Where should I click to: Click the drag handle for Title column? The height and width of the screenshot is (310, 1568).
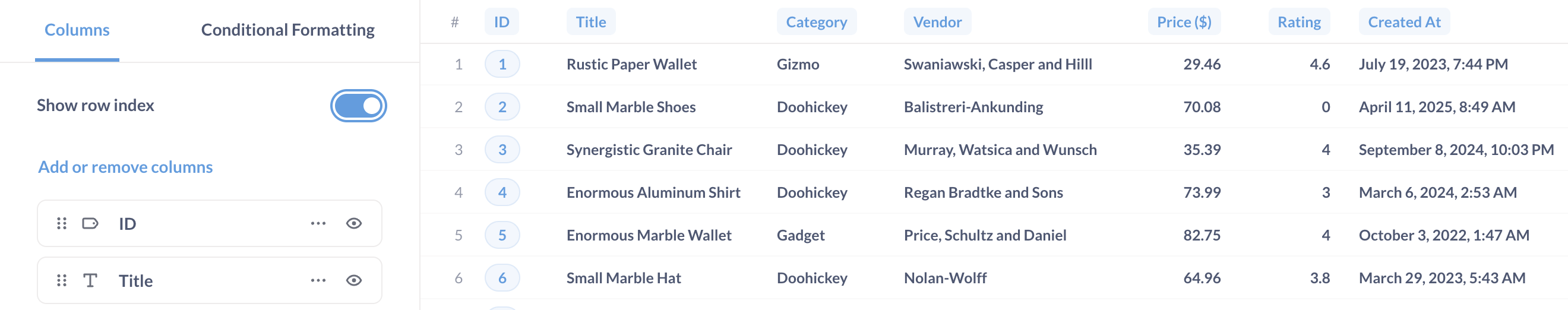click(62, 280)
